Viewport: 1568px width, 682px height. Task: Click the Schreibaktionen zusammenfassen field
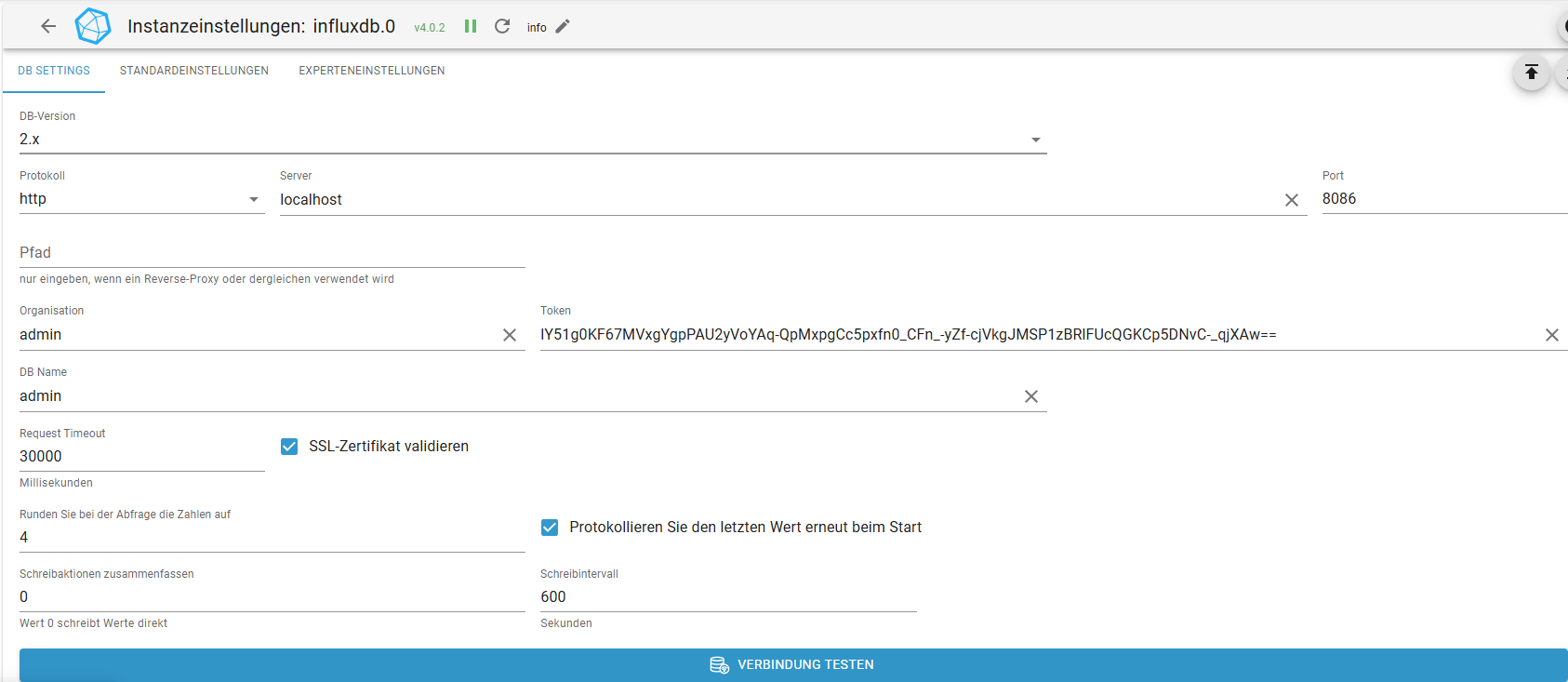pos(272,597)
